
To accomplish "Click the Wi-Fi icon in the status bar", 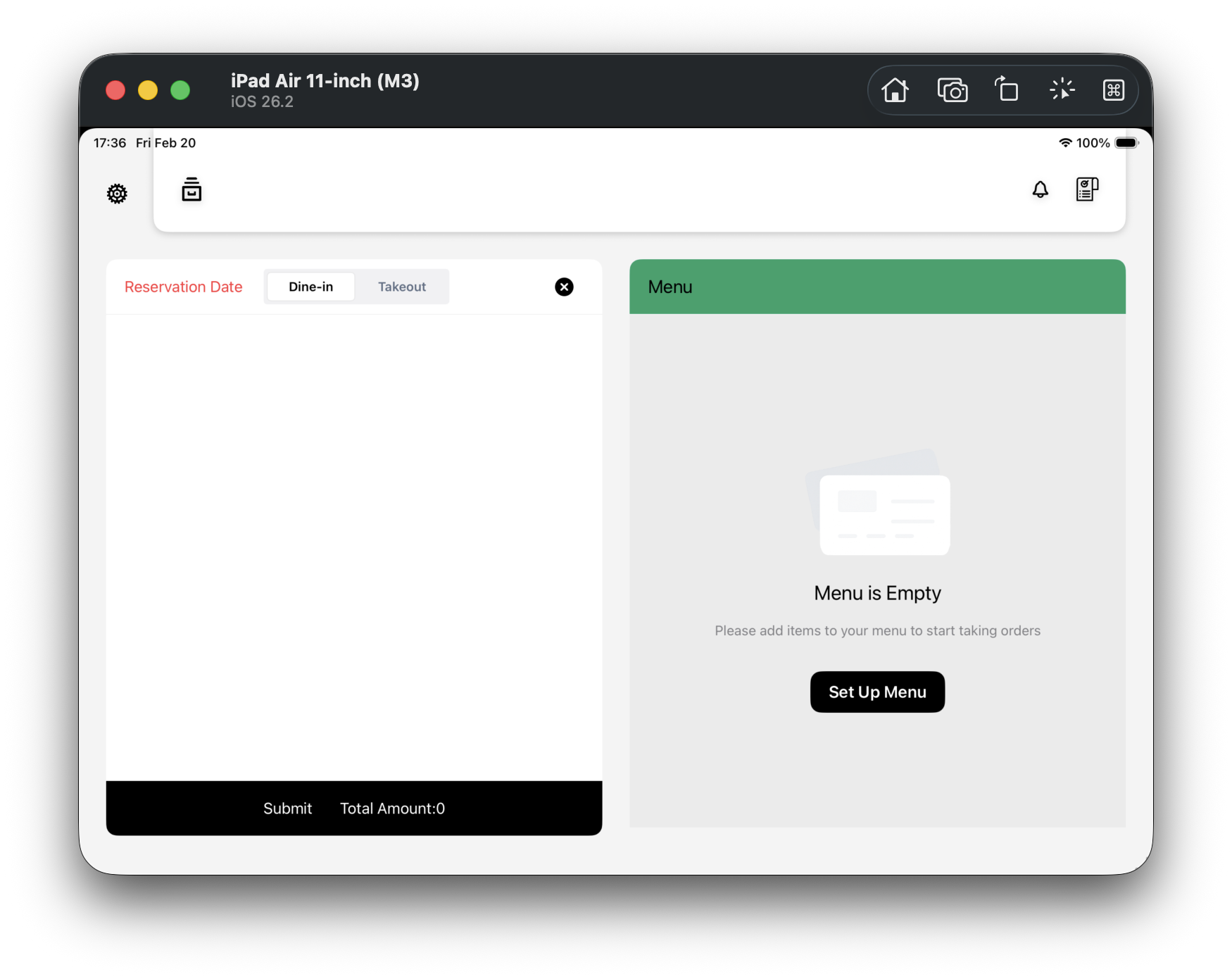I will coord(1064,142).
